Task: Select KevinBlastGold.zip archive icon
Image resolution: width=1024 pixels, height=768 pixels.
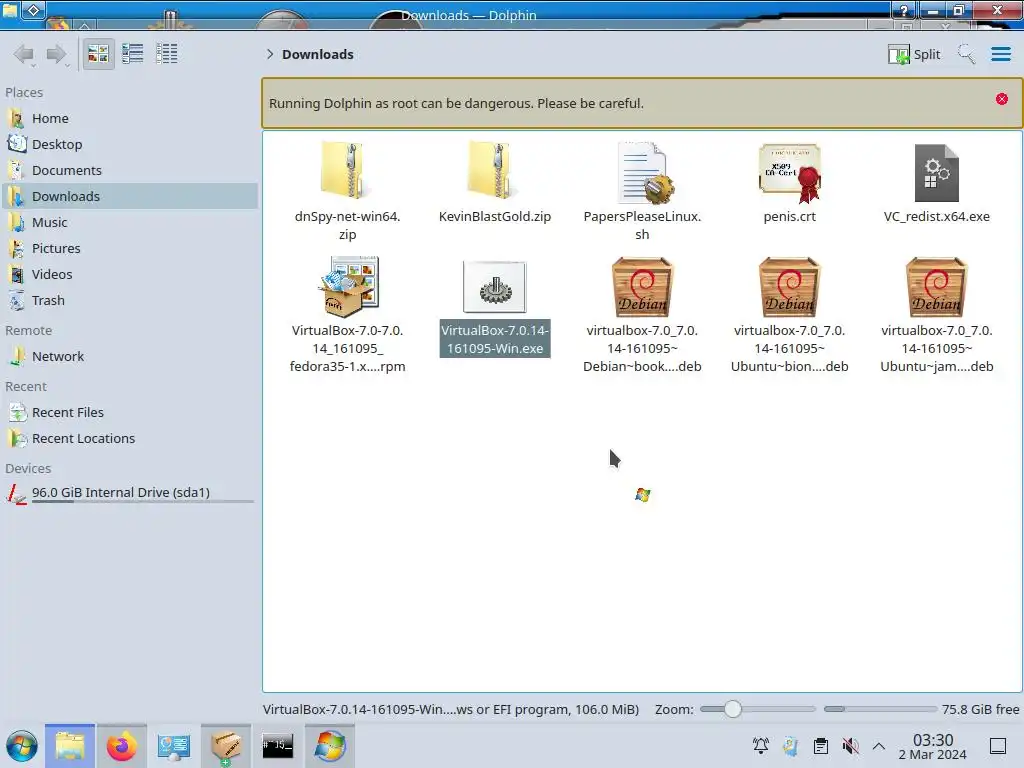Action: point(494,170)
